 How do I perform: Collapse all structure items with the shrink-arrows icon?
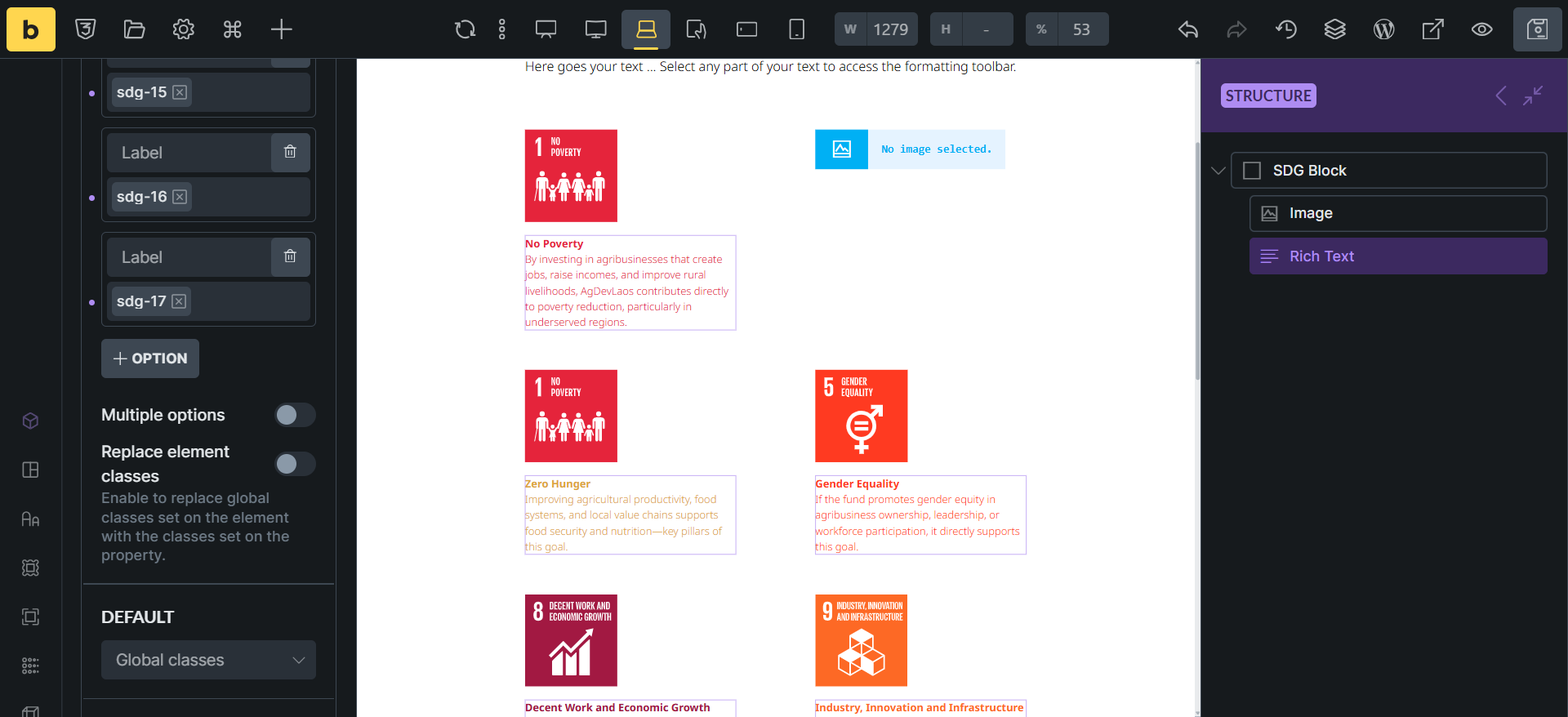click(1533, 96)
